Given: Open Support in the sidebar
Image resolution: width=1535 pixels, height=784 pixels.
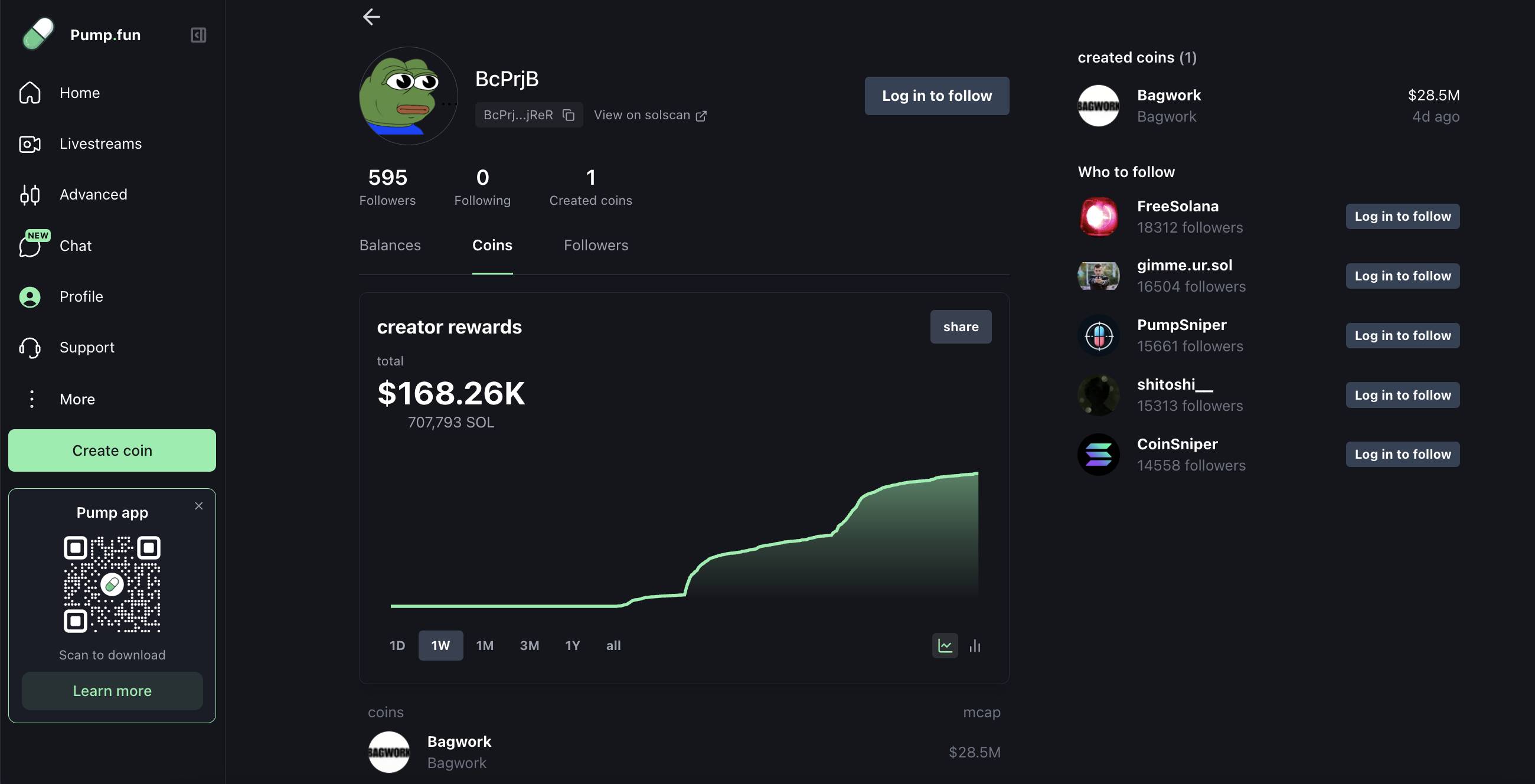Looking at the screenshot, I should pos(87,347).
